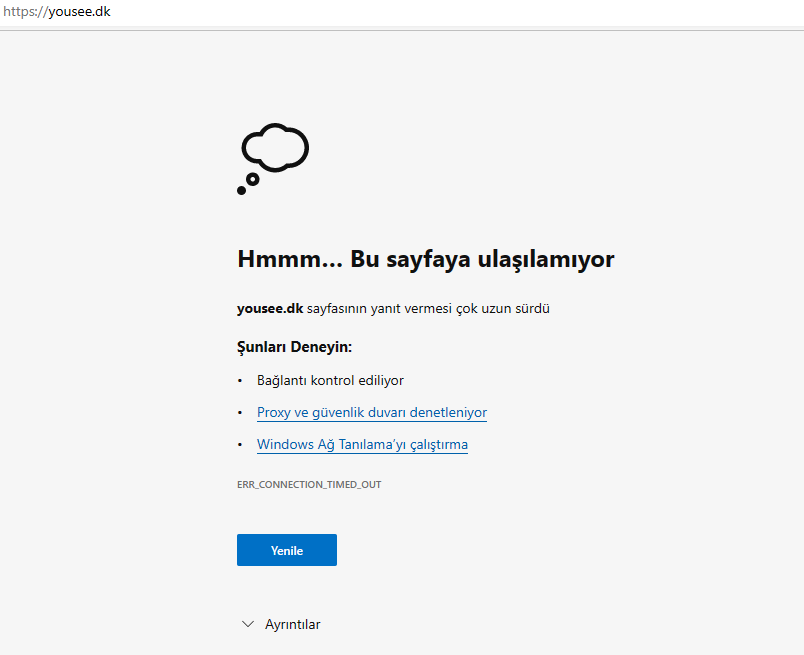Select the ERR_CONNECTION_TIMED_OUT error code text
Viewport: 804px width, 655px height.
pyautogui.click(x=309, y=485)
